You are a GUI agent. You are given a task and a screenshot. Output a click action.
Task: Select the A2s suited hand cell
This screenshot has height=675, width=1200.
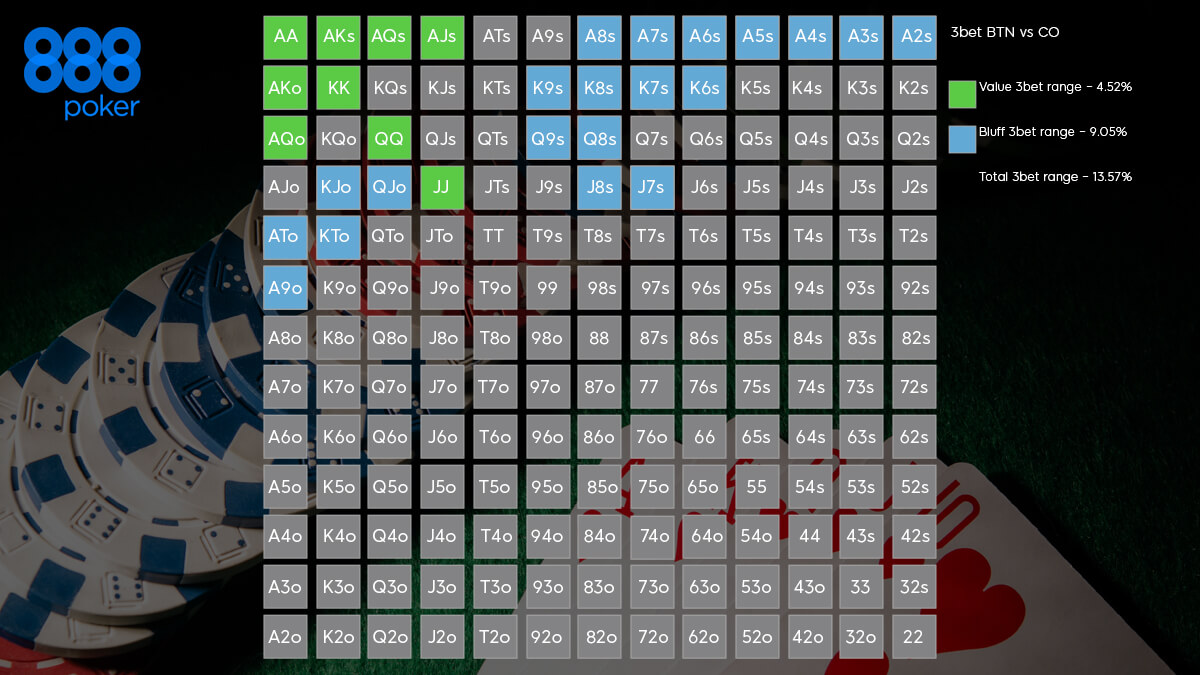[x=913, y=37]
